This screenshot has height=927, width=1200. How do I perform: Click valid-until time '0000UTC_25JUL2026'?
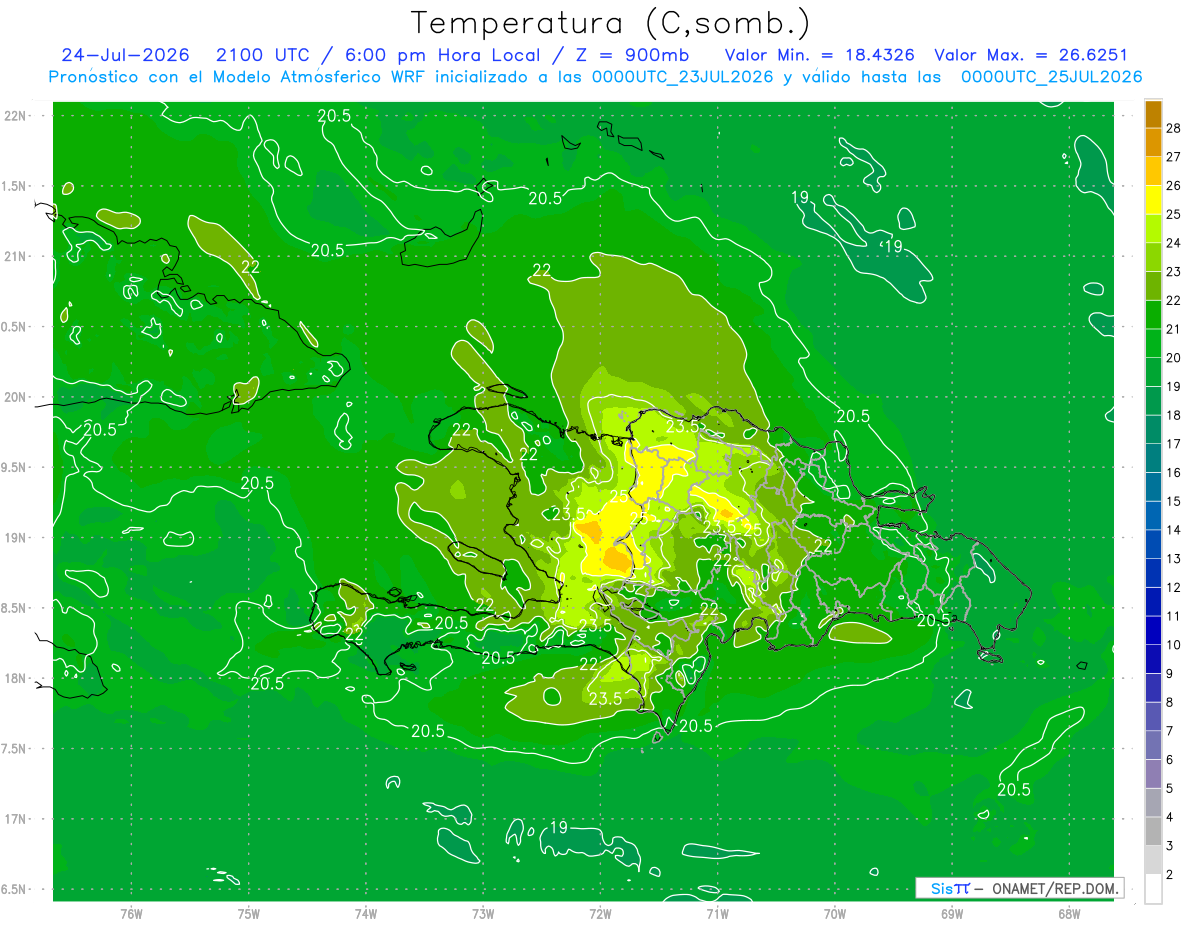click(1051, 77)
